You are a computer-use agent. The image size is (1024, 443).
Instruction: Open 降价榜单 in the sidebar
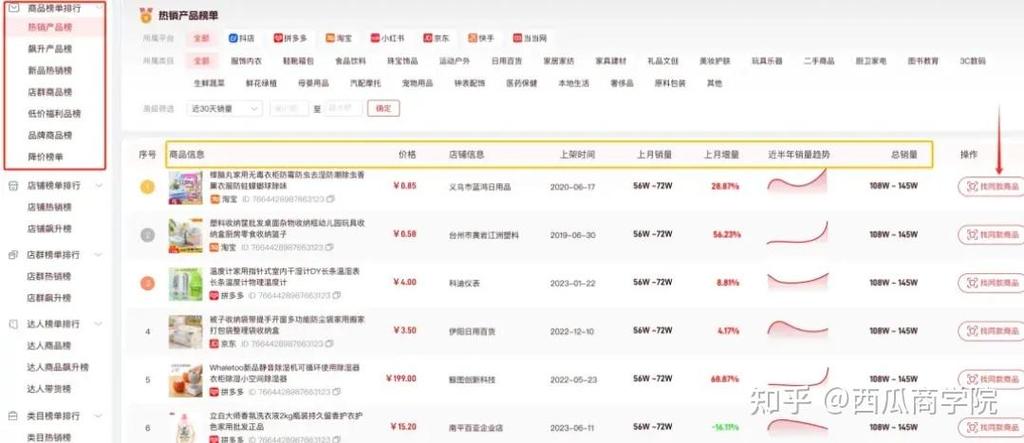(x=46, y=157)
